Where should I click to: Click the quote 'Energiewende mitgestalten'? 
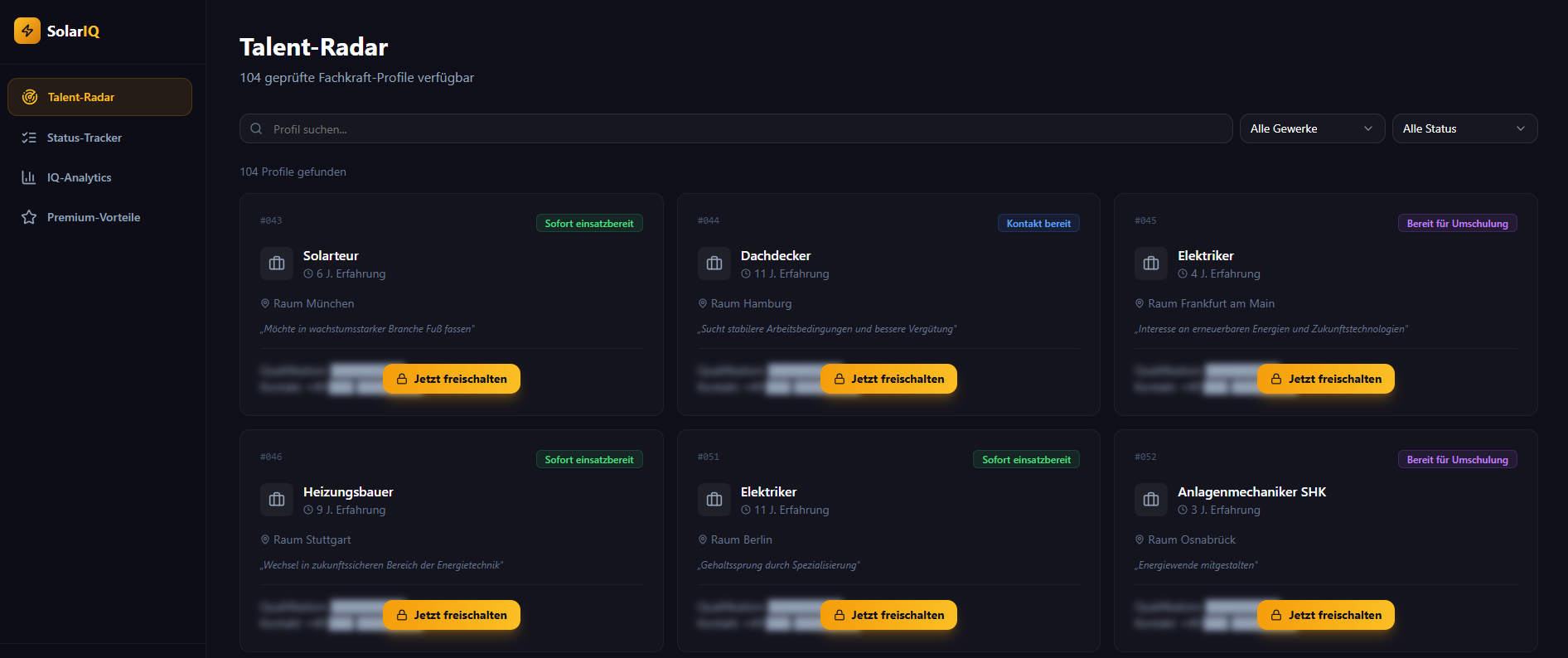1196,565
